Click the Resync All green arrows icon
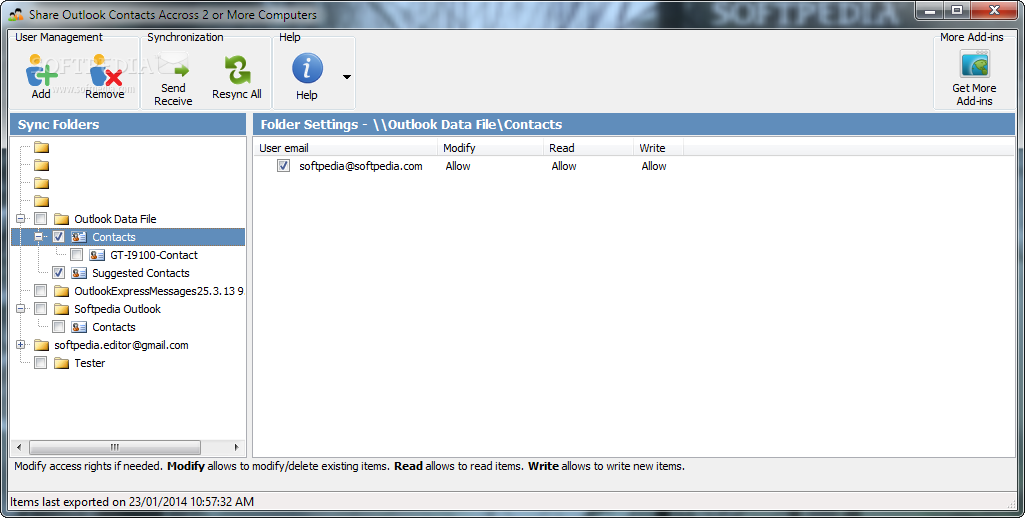1025x518 pixels. point(237,70)
